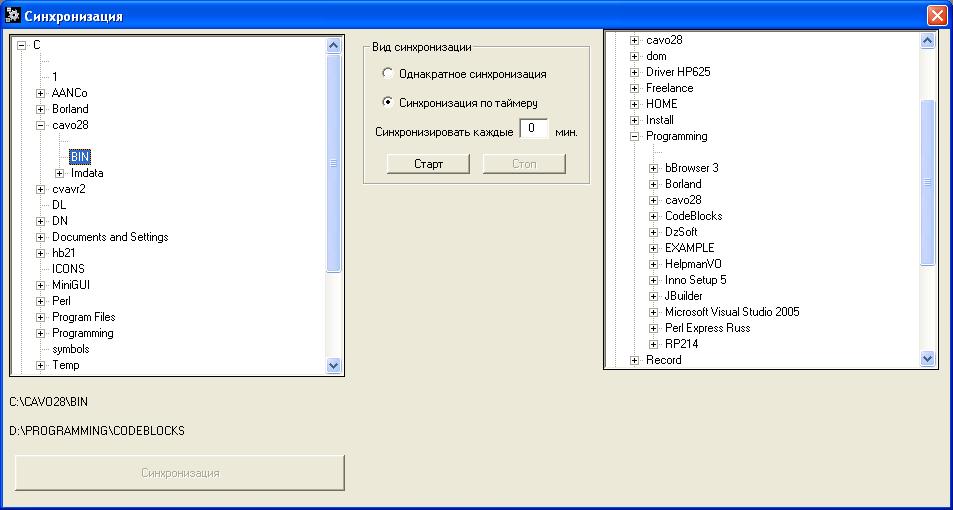Select Driver HP625 folder label
This screenshot has width=953, height=510.
tap(678, 72)
